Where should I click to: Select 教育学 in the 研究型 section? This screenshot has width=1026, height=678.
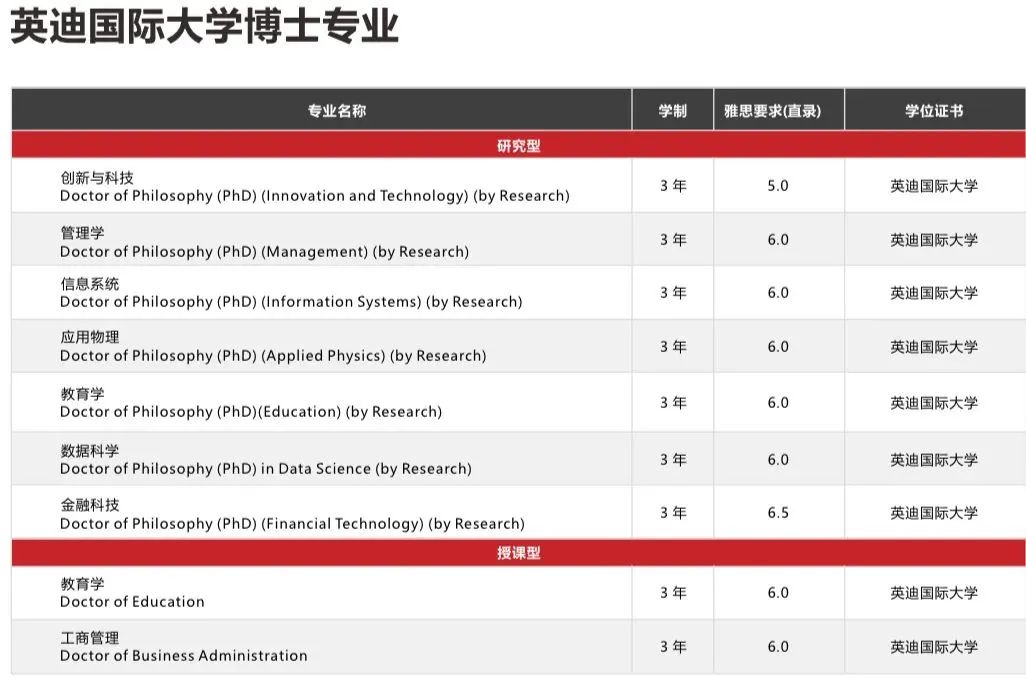pos(82,394)
